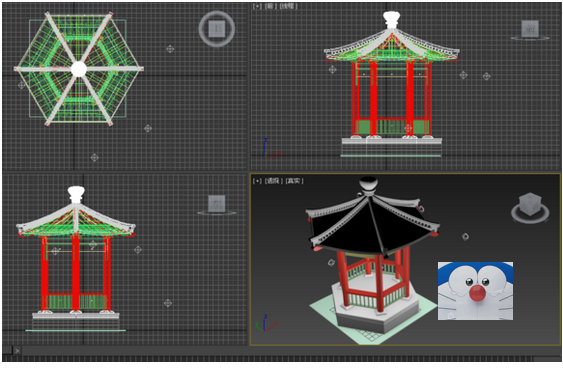Open the 线框 shading menu in front viewport
563x370 pixels.
(288, 6)
